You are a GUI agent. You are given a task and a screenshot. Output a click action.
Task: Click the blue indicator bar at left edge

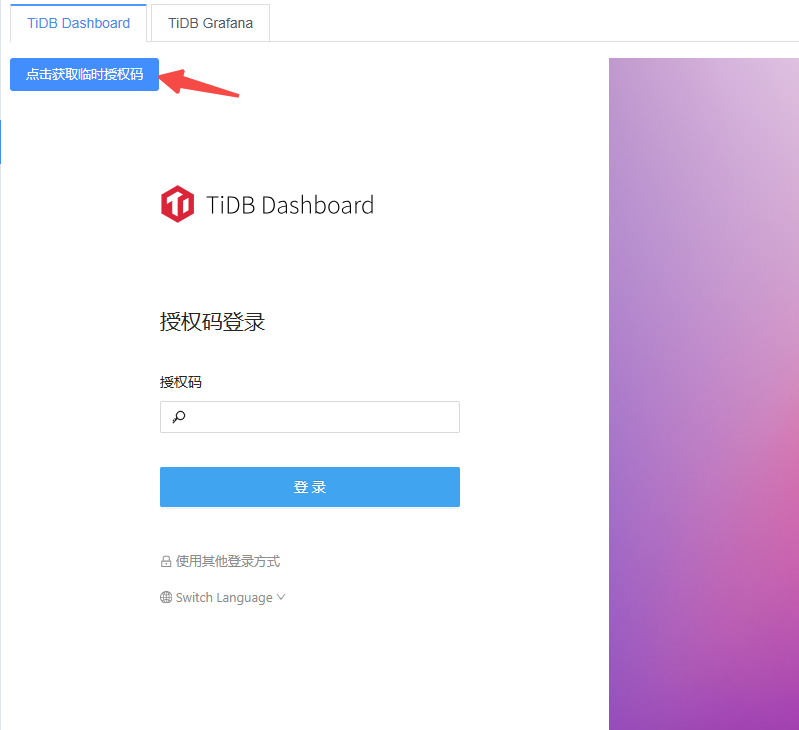click(x=1, y=142)
